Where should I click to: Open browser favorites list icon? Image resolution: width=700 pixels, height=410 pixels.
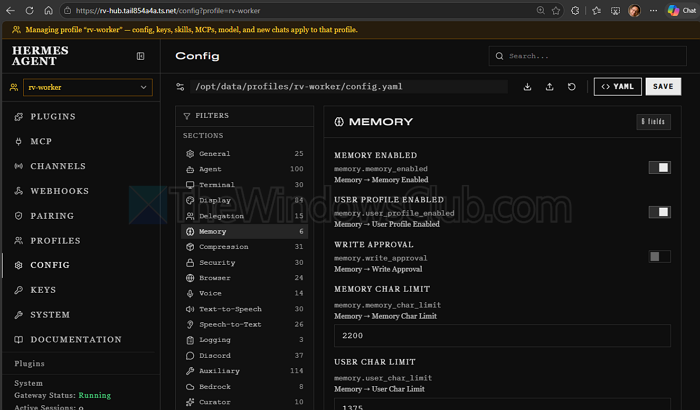(x=596, y=10)
